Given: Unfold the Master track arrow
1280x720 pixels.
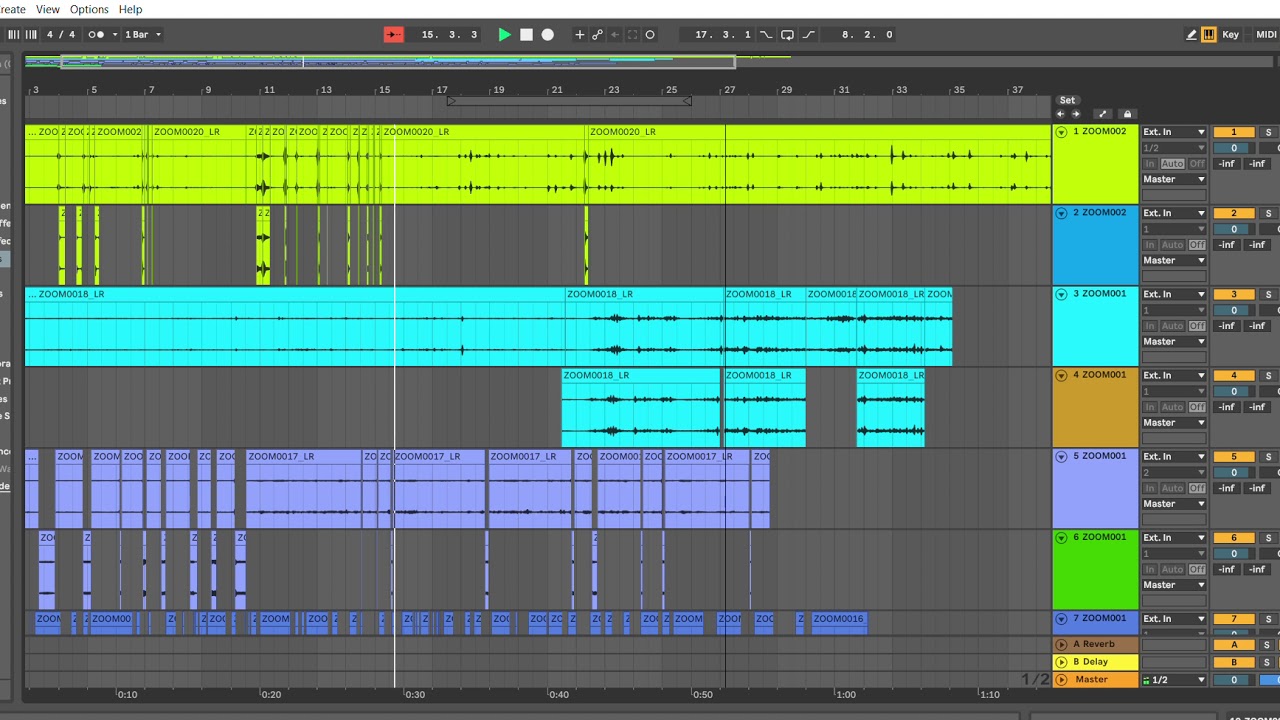Looking at the screenshot, I should pos(1062,680).
